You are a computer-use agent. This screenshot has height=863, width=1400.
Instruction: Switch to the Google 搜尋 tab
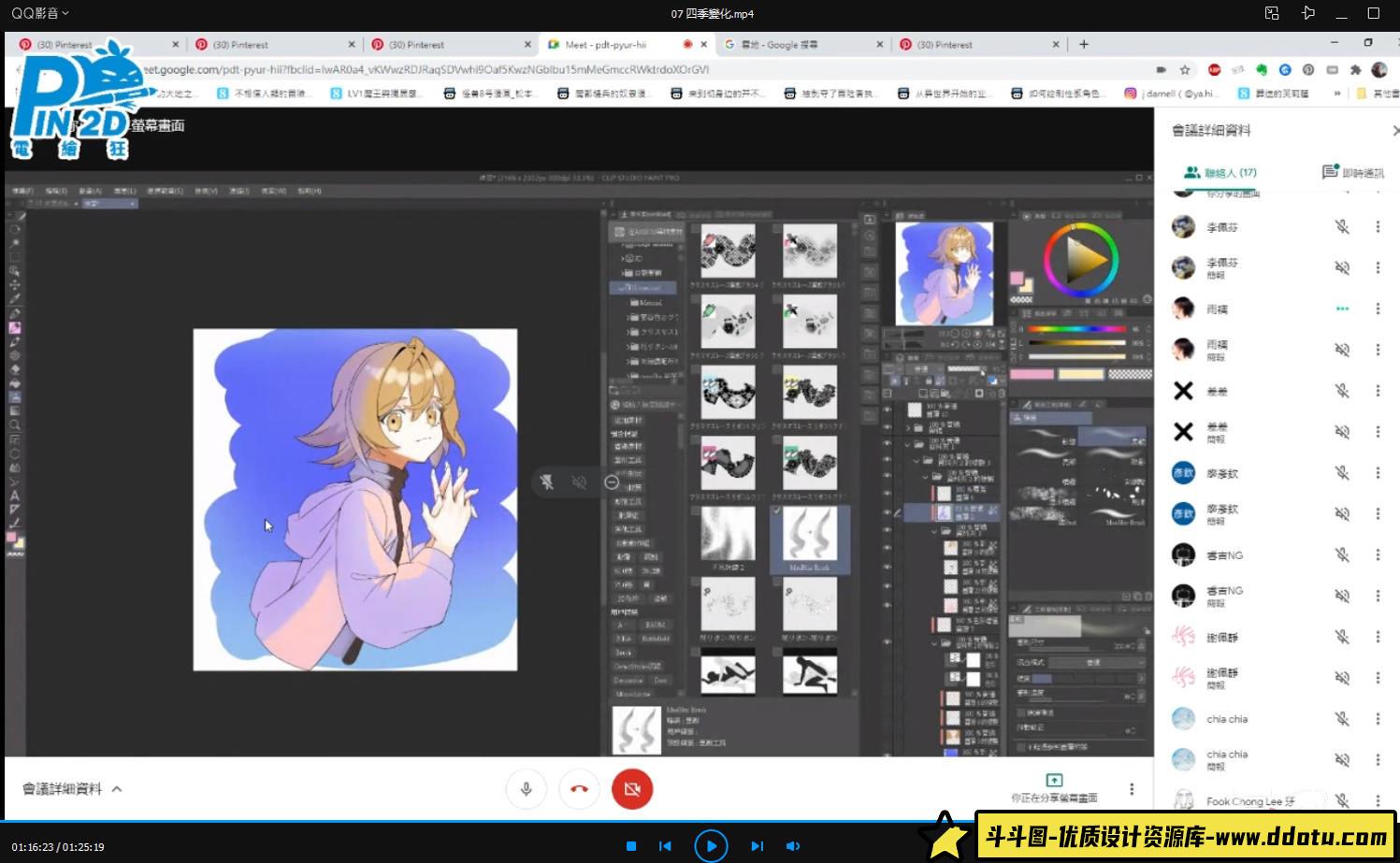tap(796, 44)
